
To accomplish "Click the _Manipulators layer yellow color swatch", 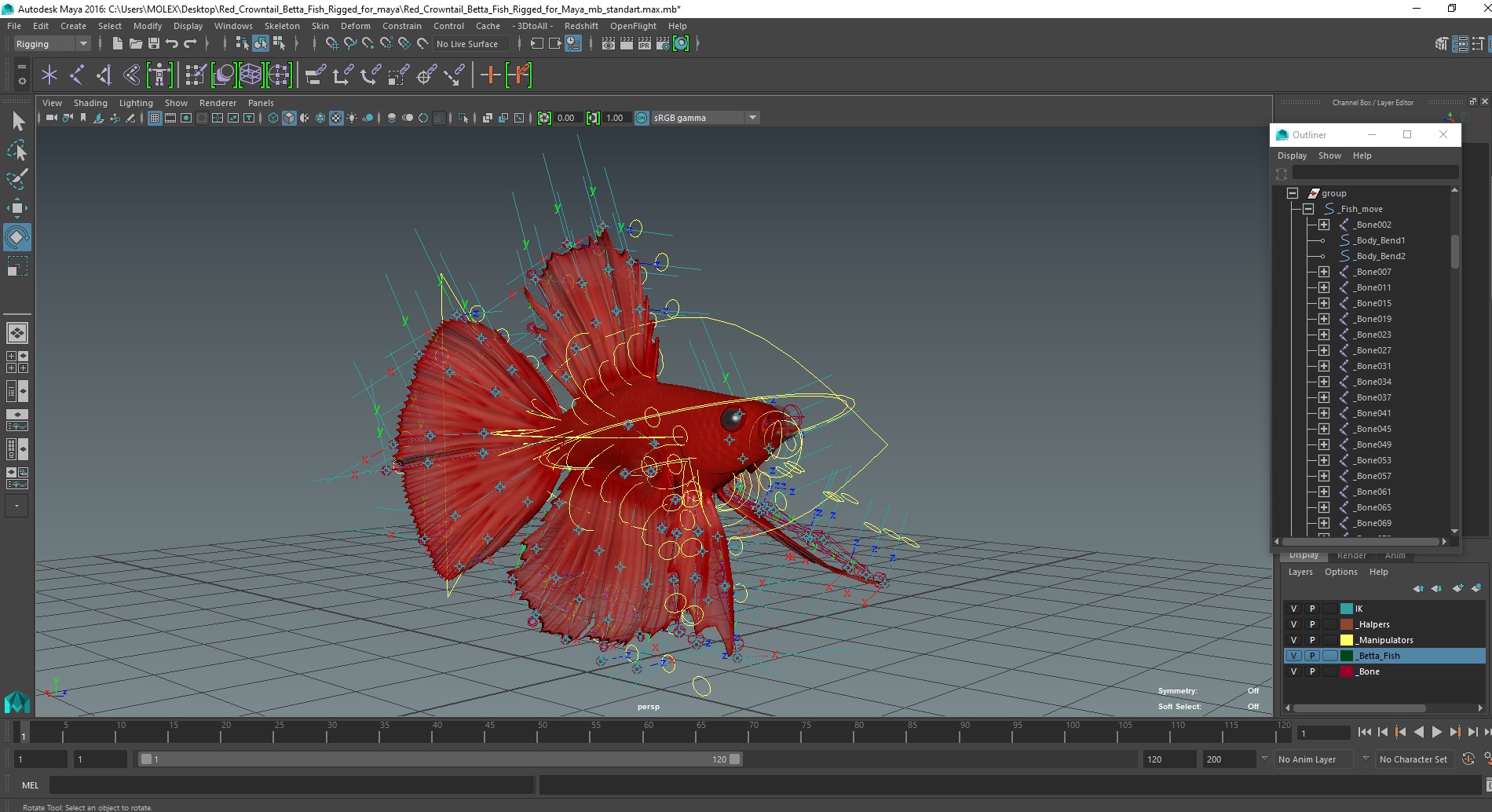I will [1347, 640].
